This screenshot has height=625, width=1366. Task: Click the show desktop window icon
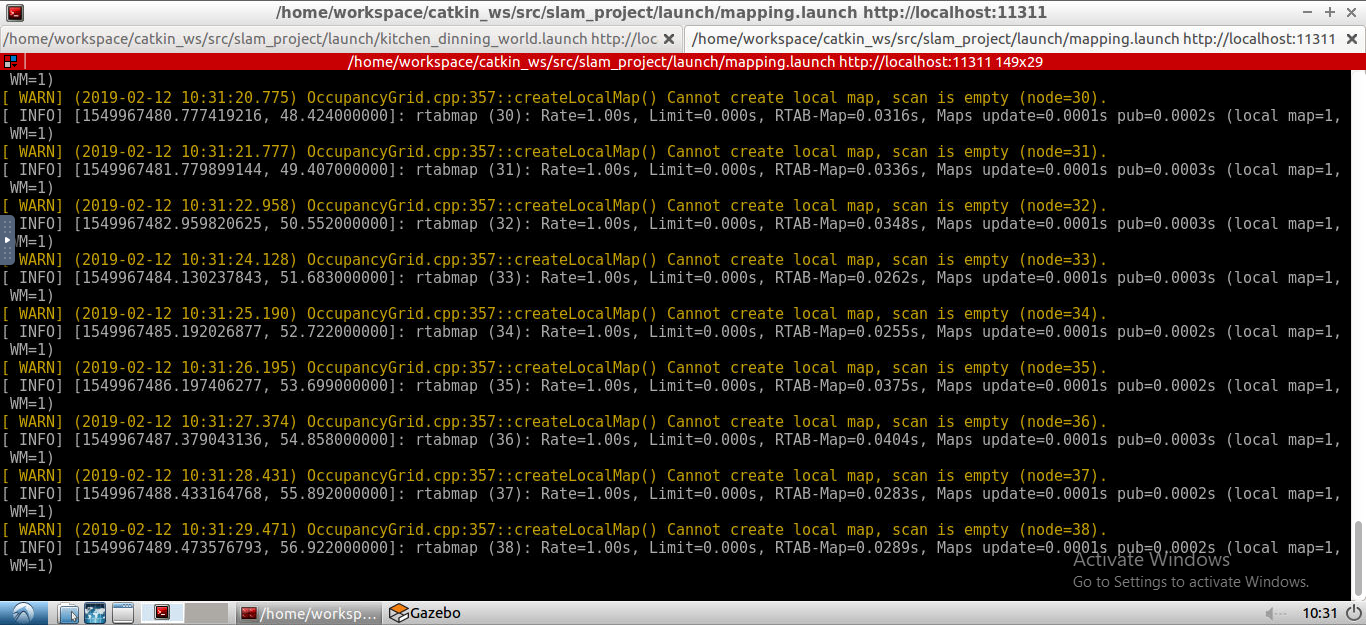tap(122, 613)
